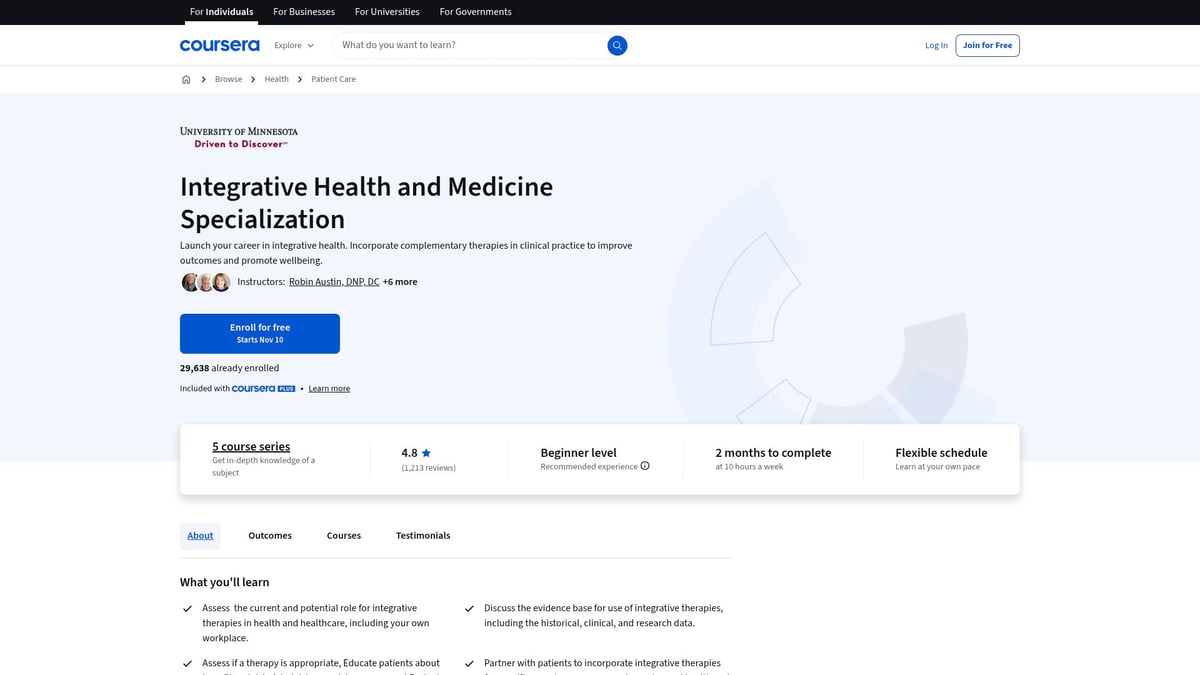1200x675 pixels.
Task: Open the For Governments menu
Action: tap(475, 11)
